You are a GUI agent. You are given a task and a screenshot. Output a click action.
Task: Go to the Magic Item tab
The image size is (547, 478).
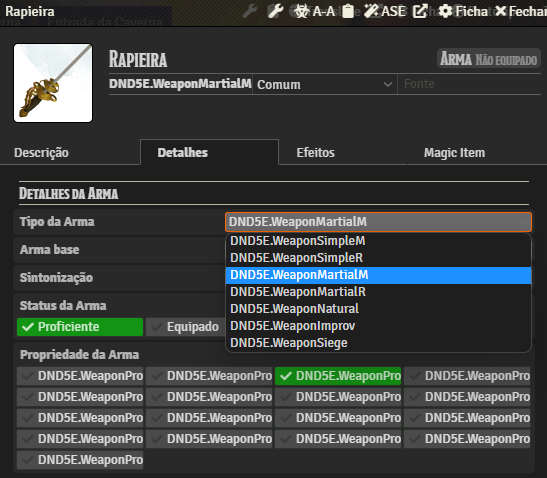tap(454, 153)
